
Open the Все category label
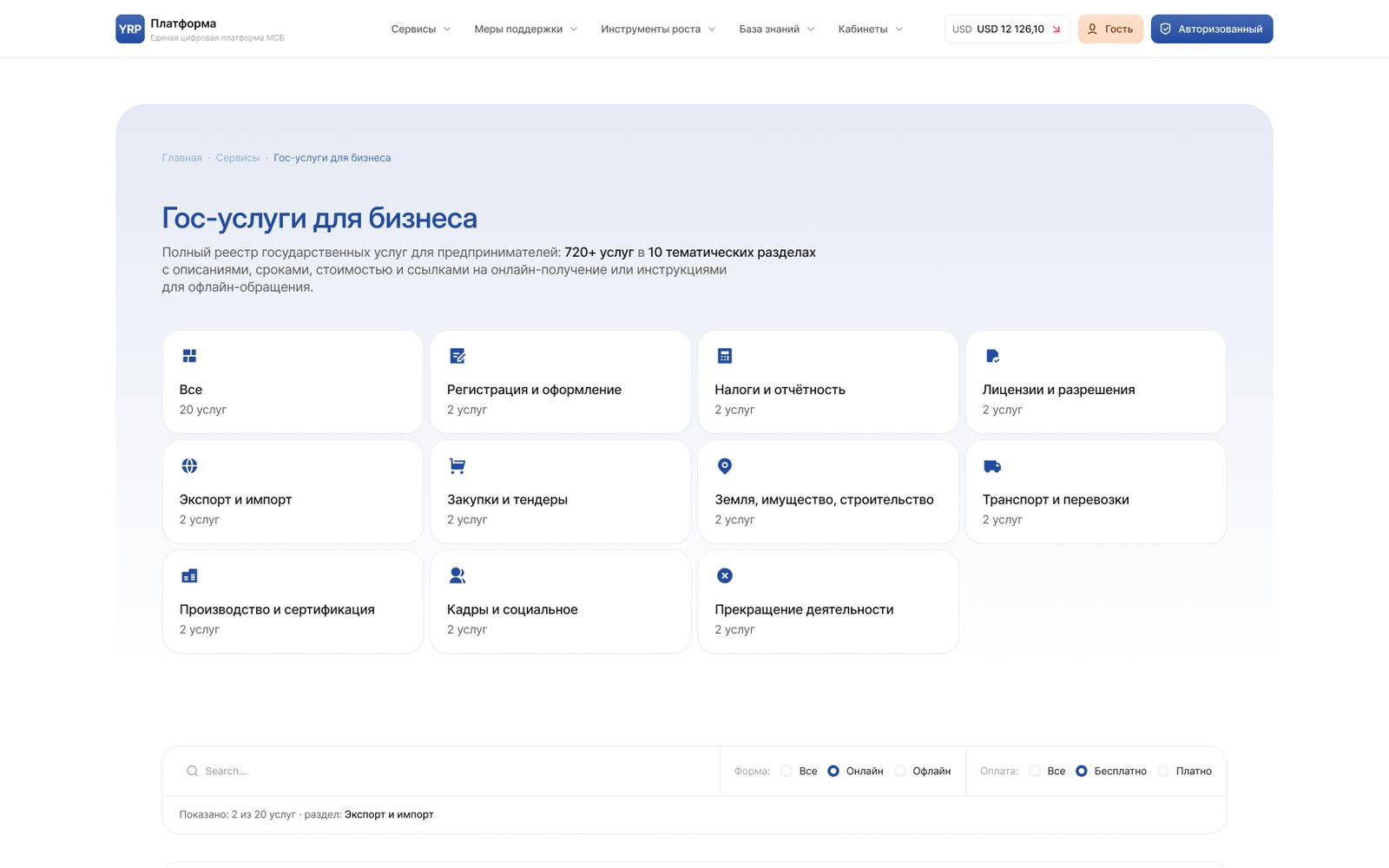191,390
